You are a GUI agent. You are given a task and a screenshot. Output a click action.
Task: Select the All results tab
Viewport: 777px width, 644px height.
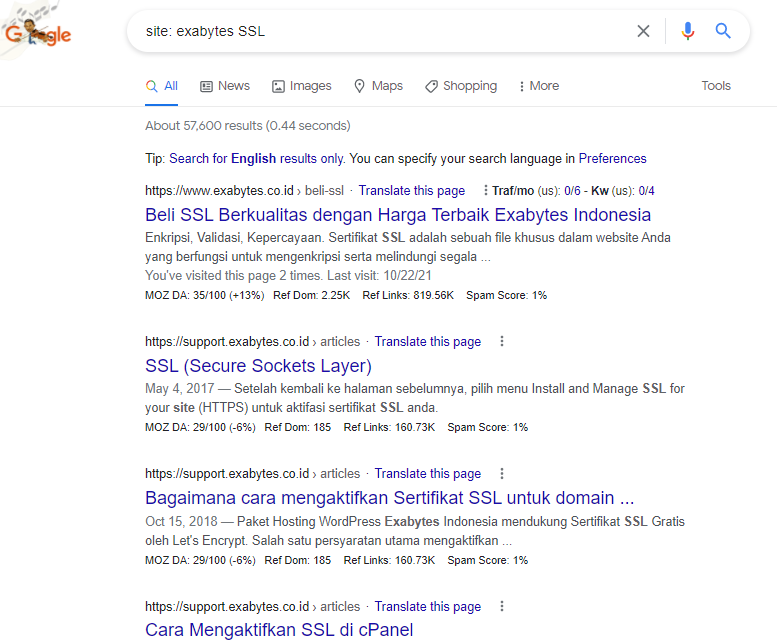162,86
